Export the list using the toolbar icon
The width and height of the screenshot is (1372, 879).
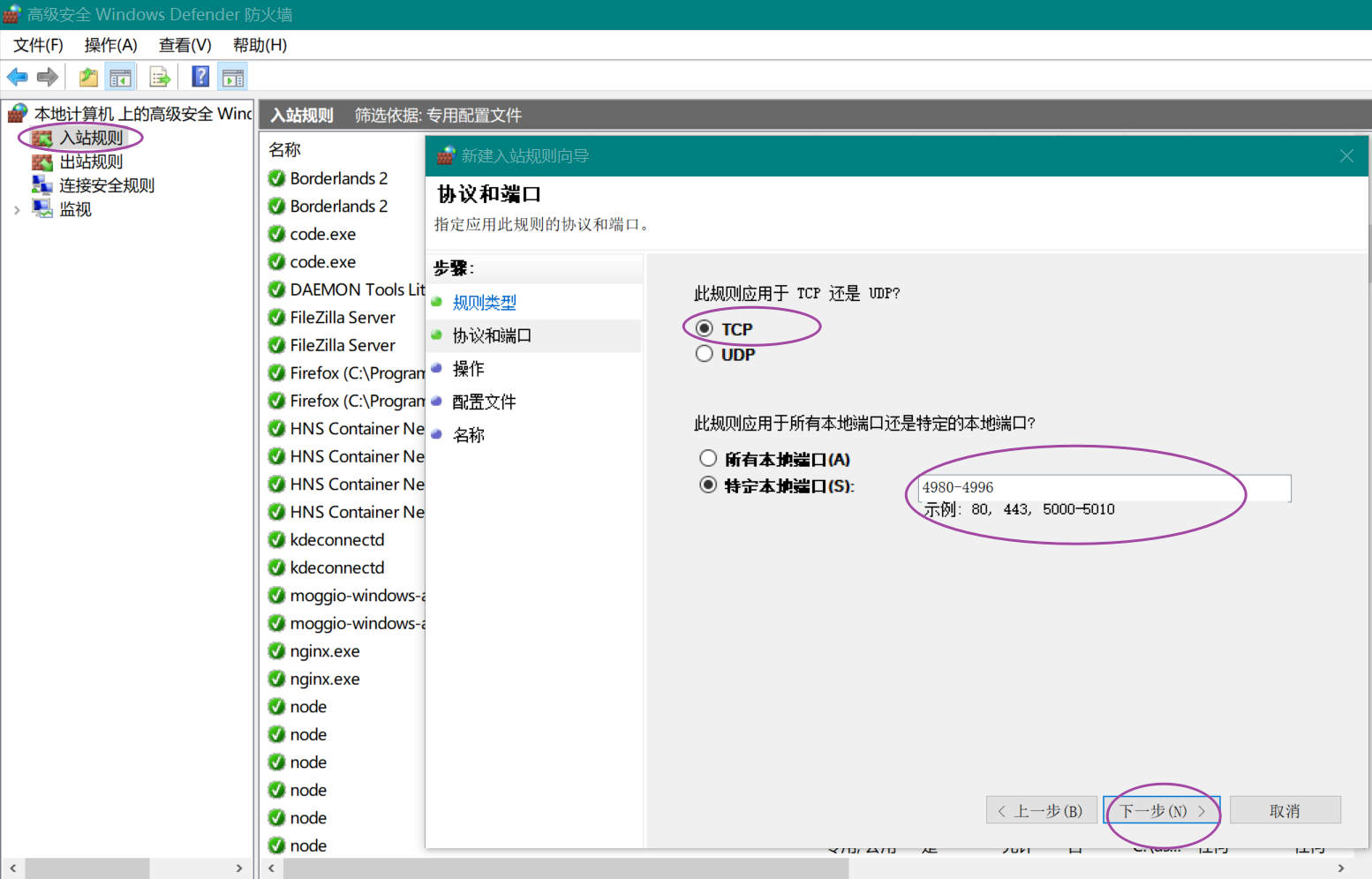[x=160, y=78]
